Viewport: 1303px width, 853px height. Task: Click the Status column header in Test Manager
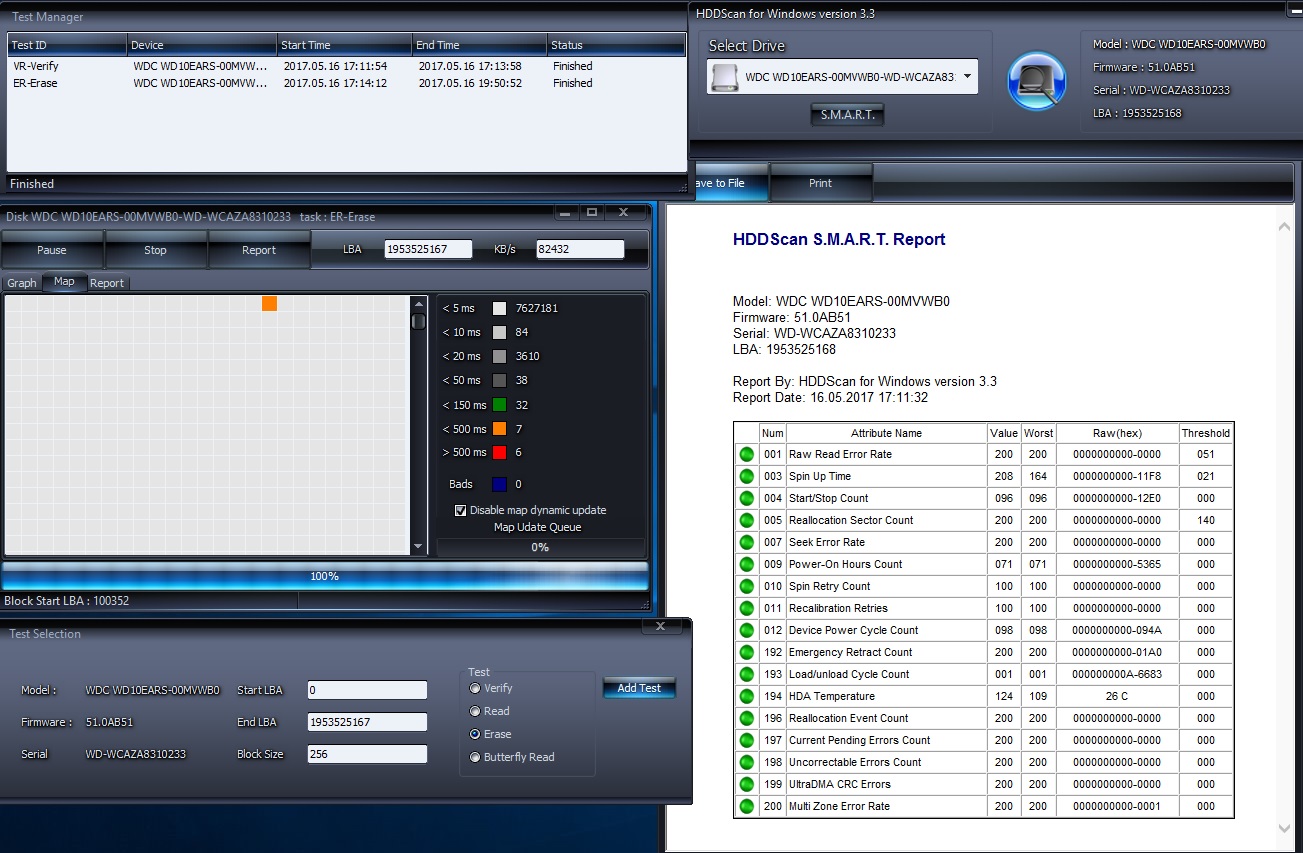coord(616,45)
